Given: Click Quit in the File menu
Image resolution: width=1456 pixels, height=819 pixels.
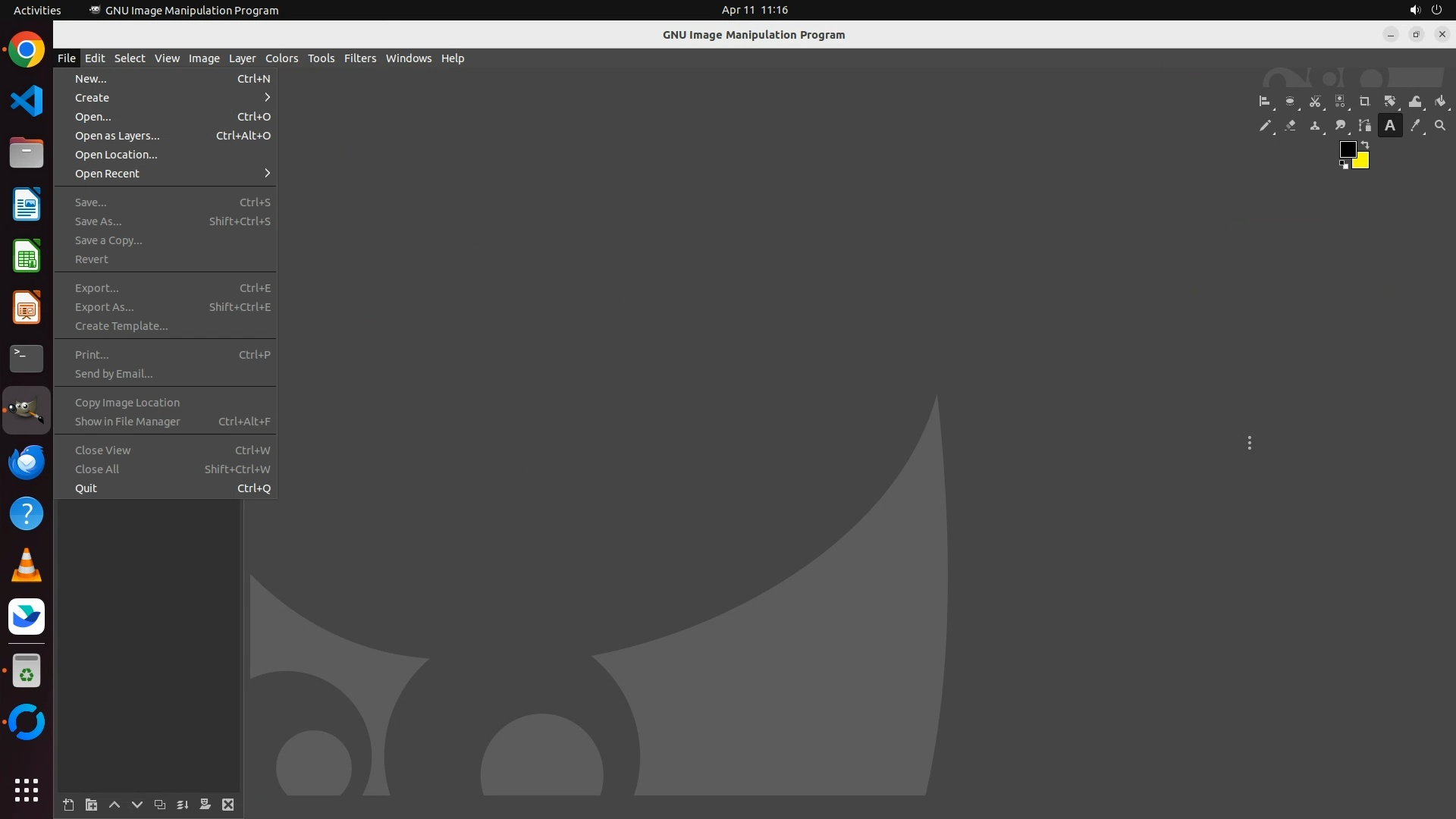Looking at the screenshot, I should click(86, 488).
